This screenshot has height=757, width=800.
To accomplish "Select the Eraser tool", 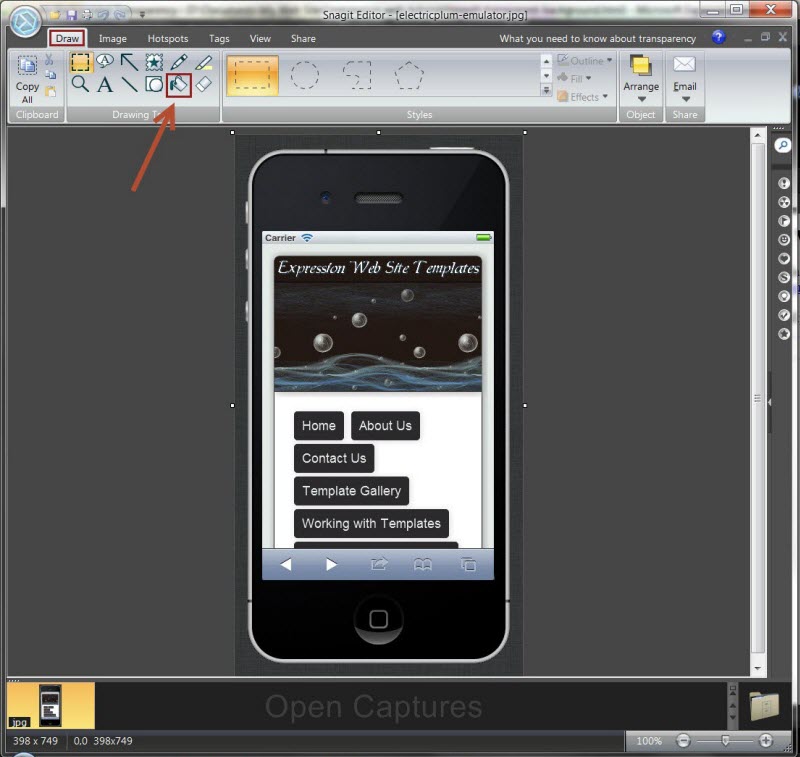I will 204,84.
